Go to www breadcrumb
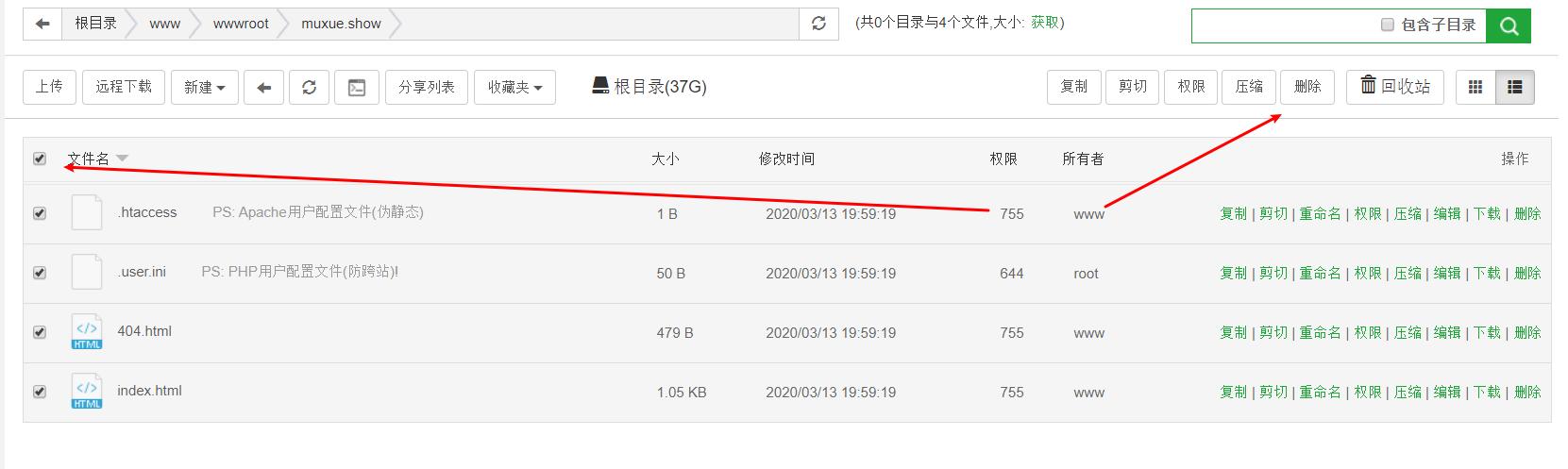The image size is (1568, 469). tap(164, 24)
